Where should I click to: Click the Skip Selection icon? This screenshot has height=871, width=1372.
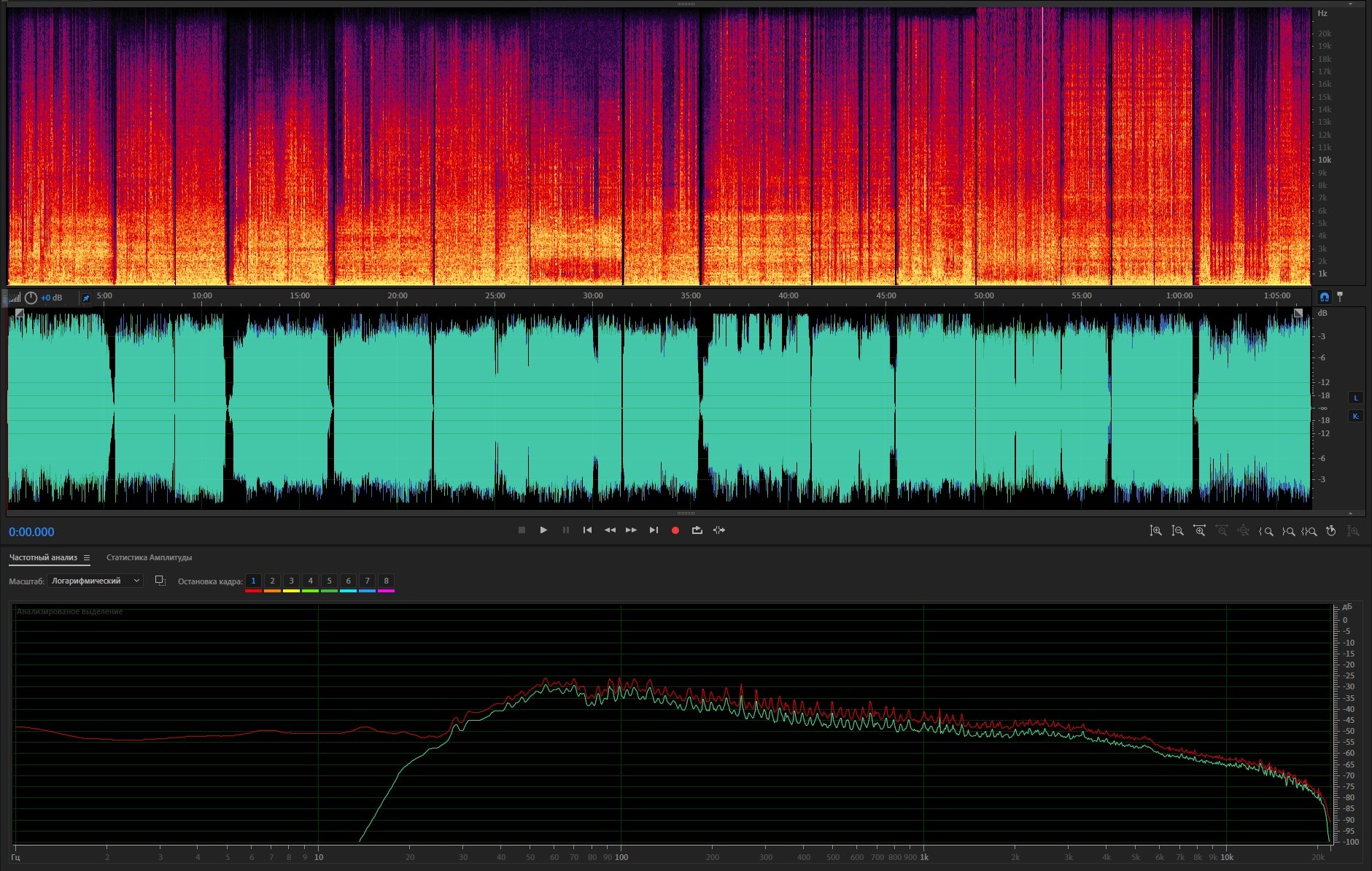pyautogui.click(x=719, y=530)
